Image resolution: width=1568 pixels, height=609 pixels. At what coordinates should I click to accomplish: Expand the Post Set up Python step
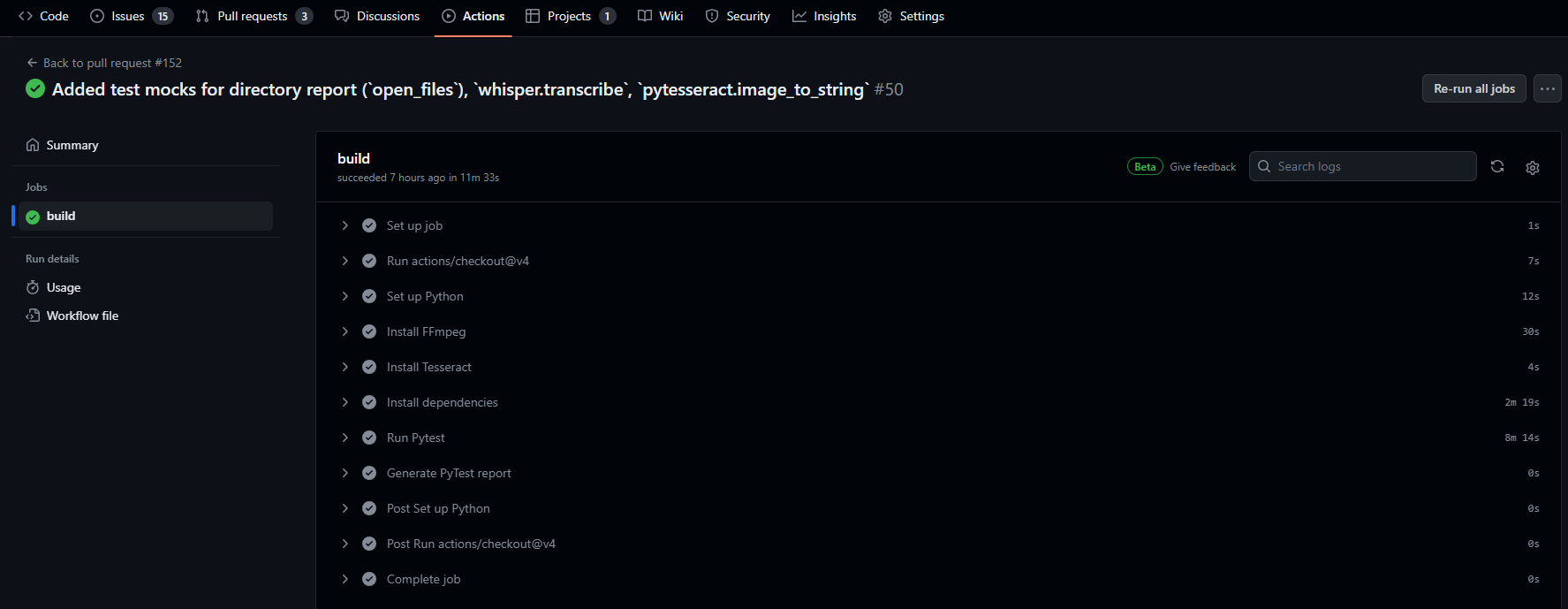[940, 508]
